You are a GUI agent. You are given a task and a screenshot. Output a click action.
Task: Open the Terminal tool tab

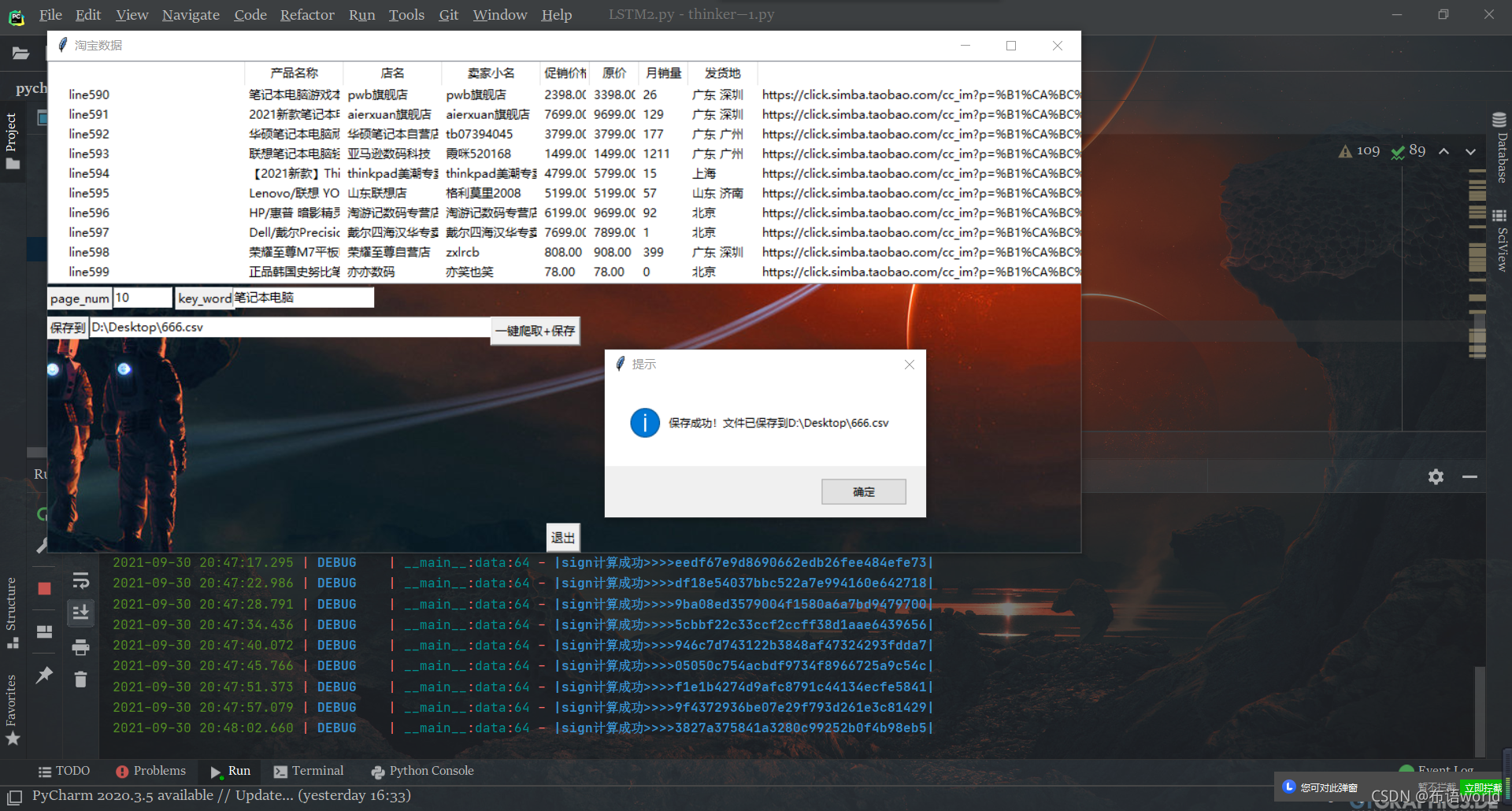coord(309,771)
